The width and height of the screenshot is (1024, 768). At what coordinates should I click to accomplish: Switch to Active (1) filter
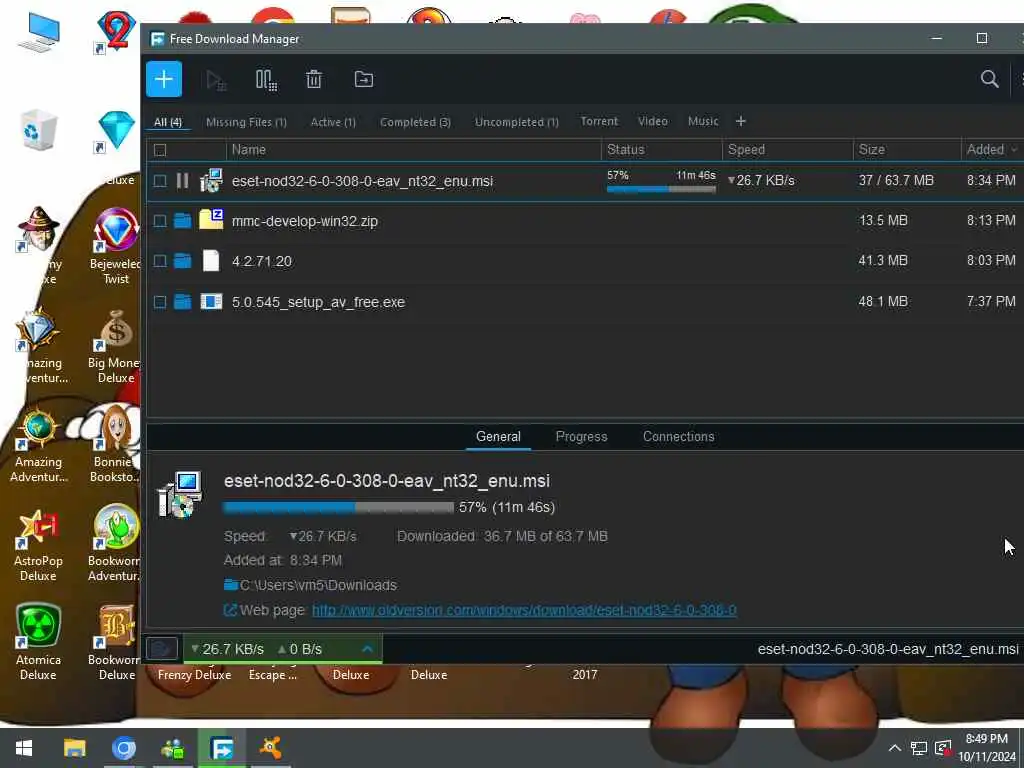coord(333,122)
